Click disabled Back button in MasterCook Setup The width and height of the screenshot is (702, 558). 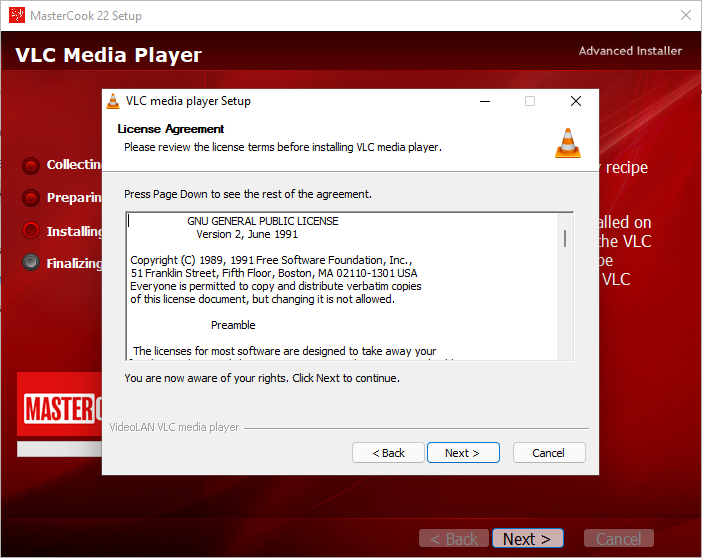coord(453,538)
